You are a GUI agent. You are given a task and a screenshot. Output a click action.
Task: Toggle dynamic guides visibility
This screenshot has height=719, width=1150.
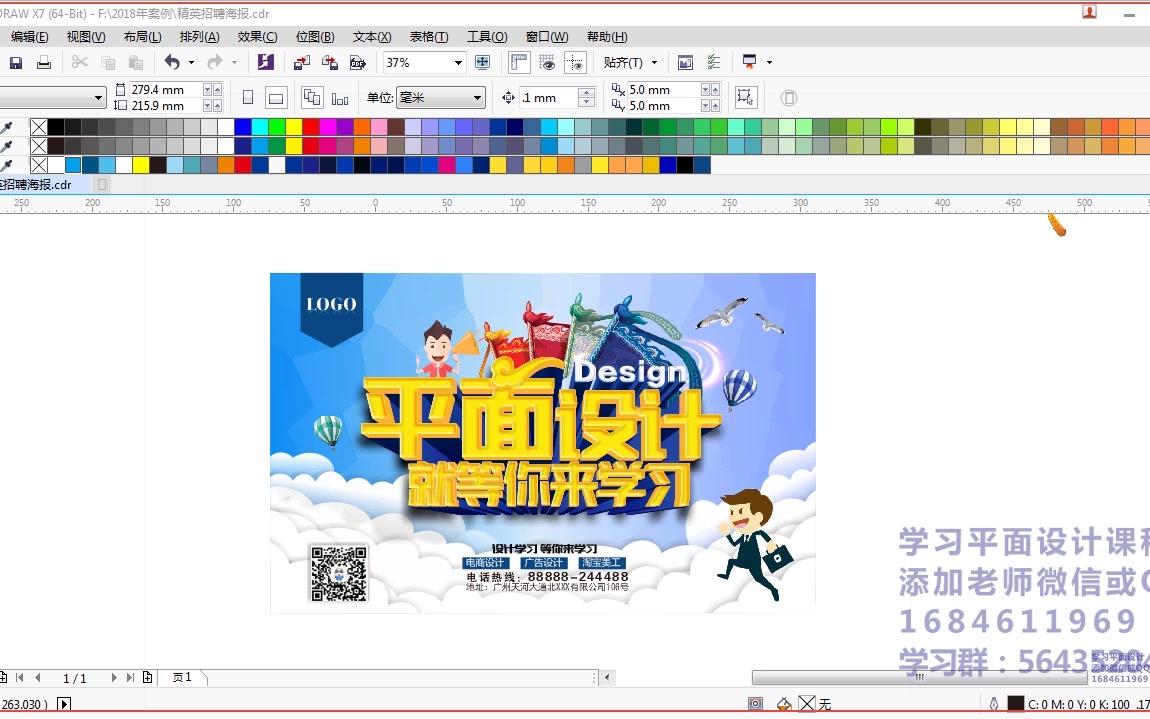[575, 62]
